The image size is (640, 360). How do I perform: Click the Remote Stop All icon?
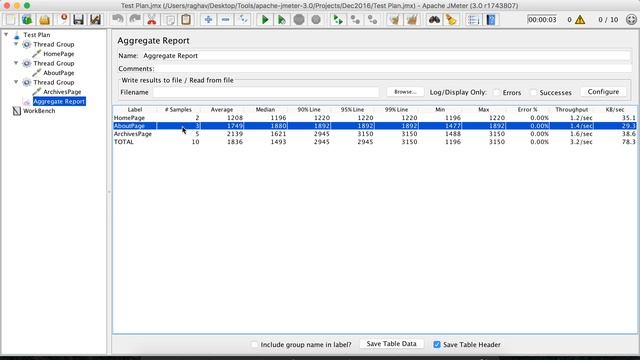[355, 20]
